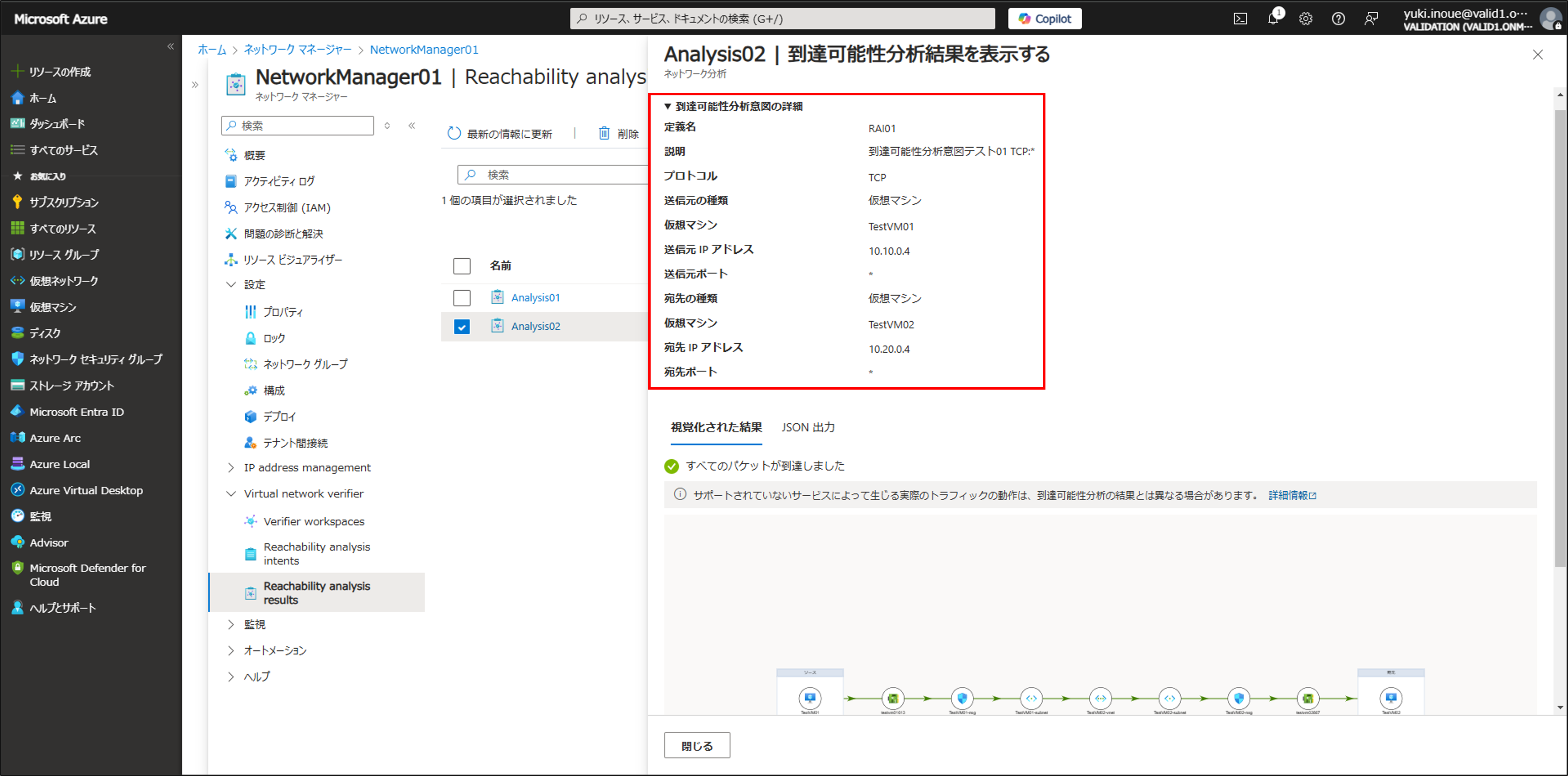Screen dimensions: 1568x776
Task: Close the Analysis02 panel with X
Action: pyautogui.click(x=1537, y=54)
